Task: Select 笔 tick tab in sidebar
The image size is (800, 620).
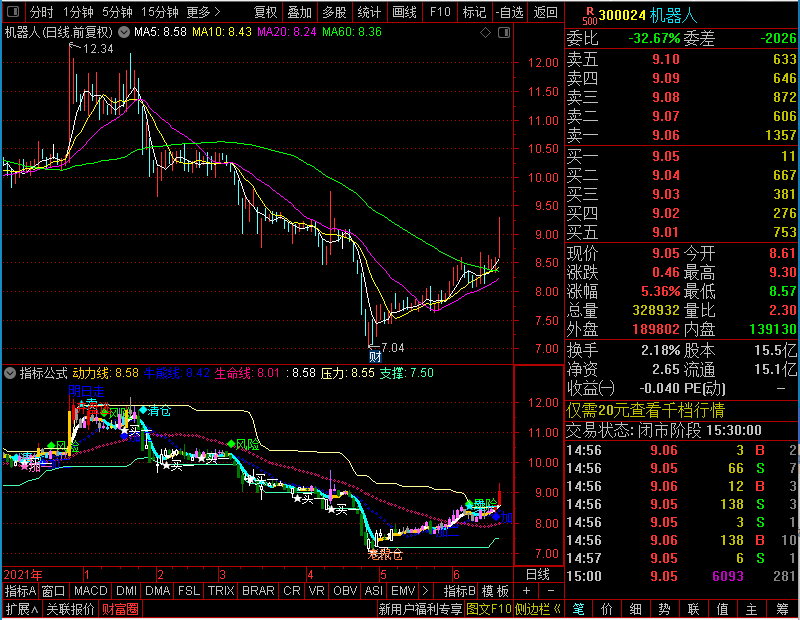Action: point(578,609)
